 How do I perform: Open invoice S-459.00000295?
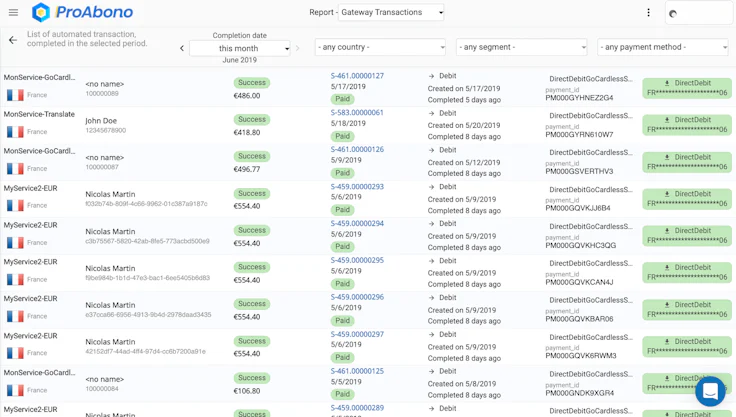pyautogui.click(x=357, y=260)
